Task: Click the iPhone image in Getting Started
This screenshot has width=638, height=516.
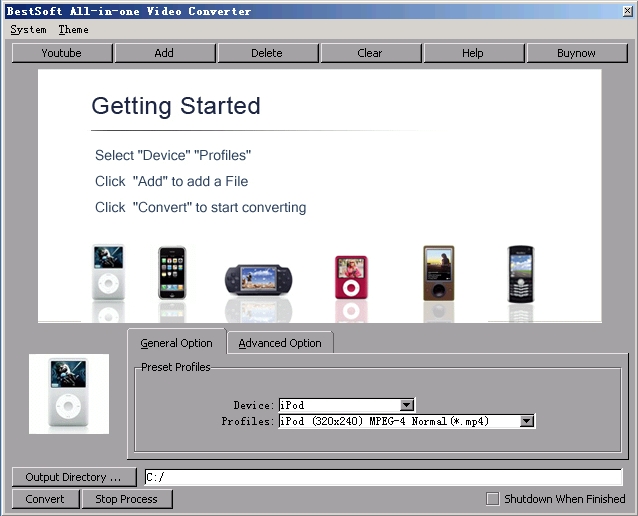Action: point(172,273)
